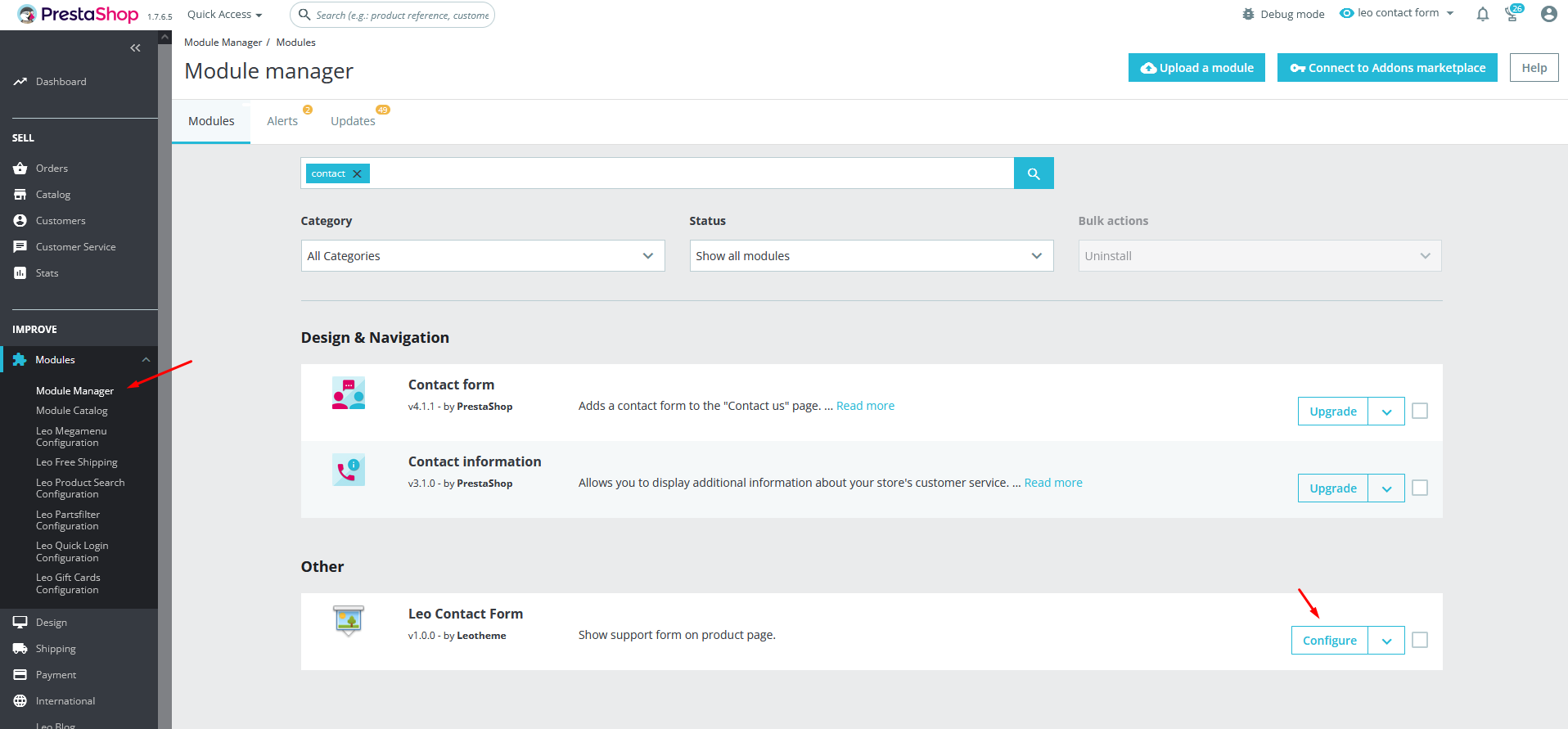
Task: Expand Contact form Upgrade dropdown arrow
Action: (1386, 412)
